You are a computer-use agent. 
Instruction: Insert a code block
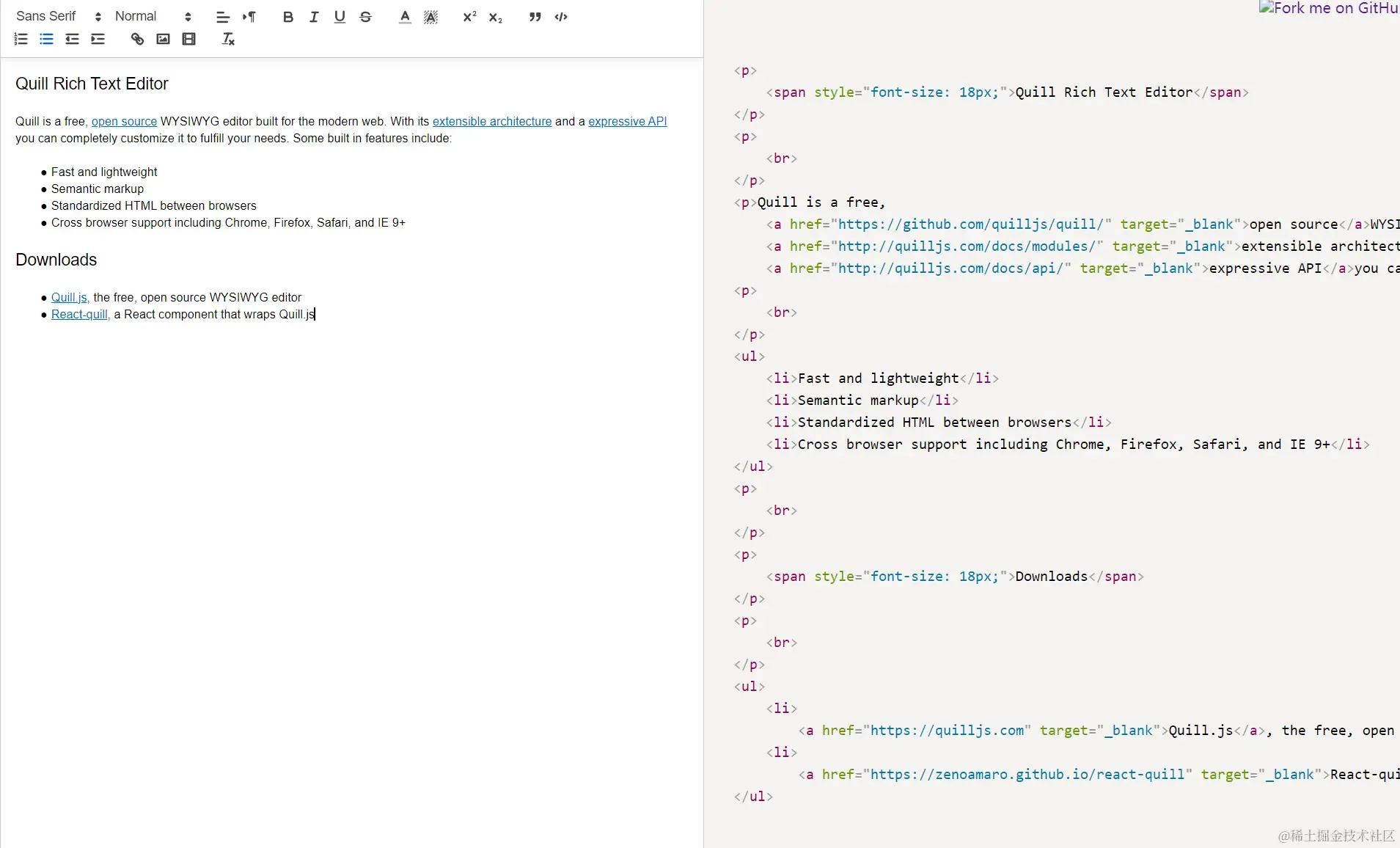561,17
